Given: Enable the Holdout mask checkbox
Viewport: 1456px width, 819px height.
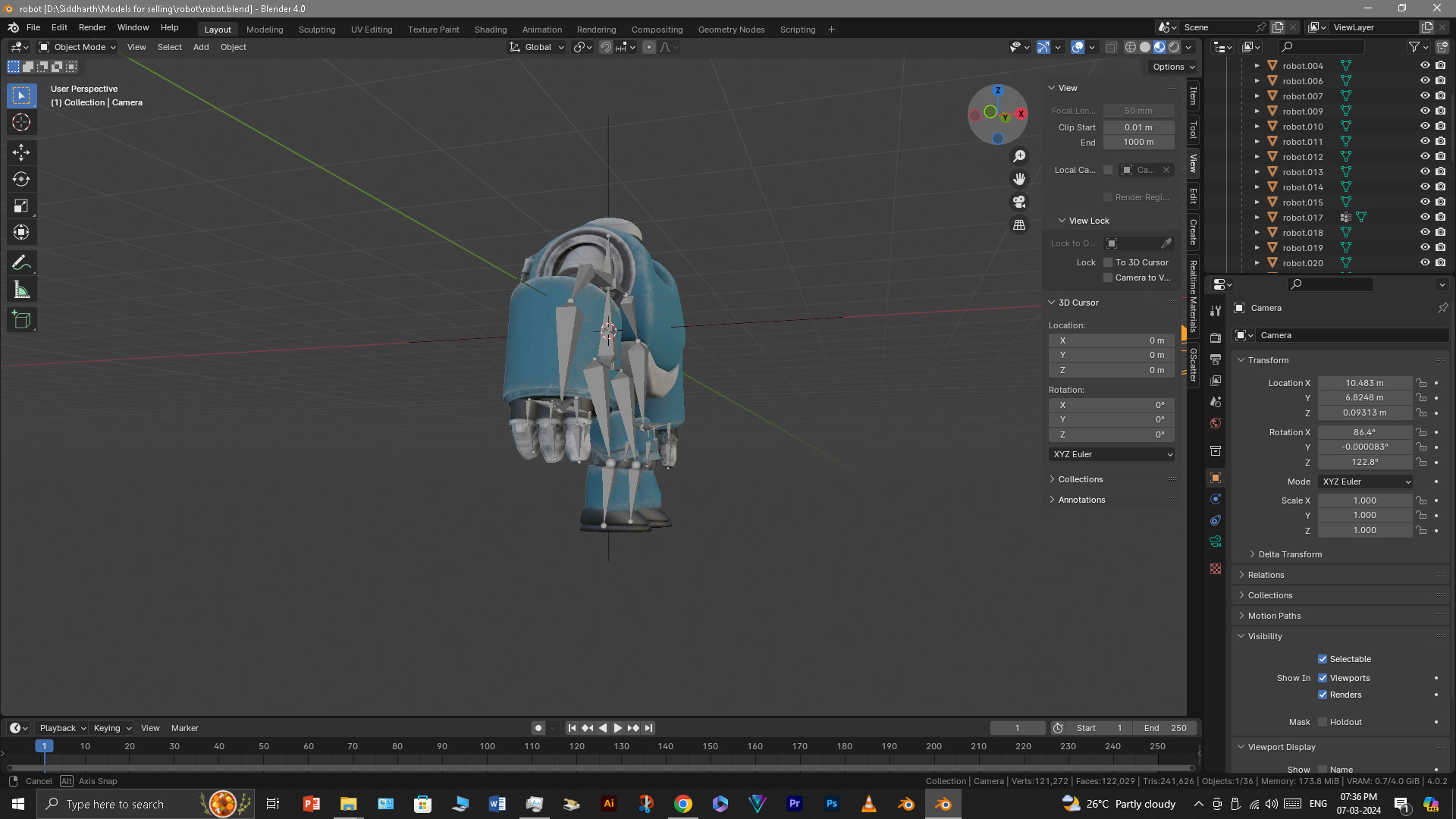Looking at the screenshot, I should click(1323, 722).
